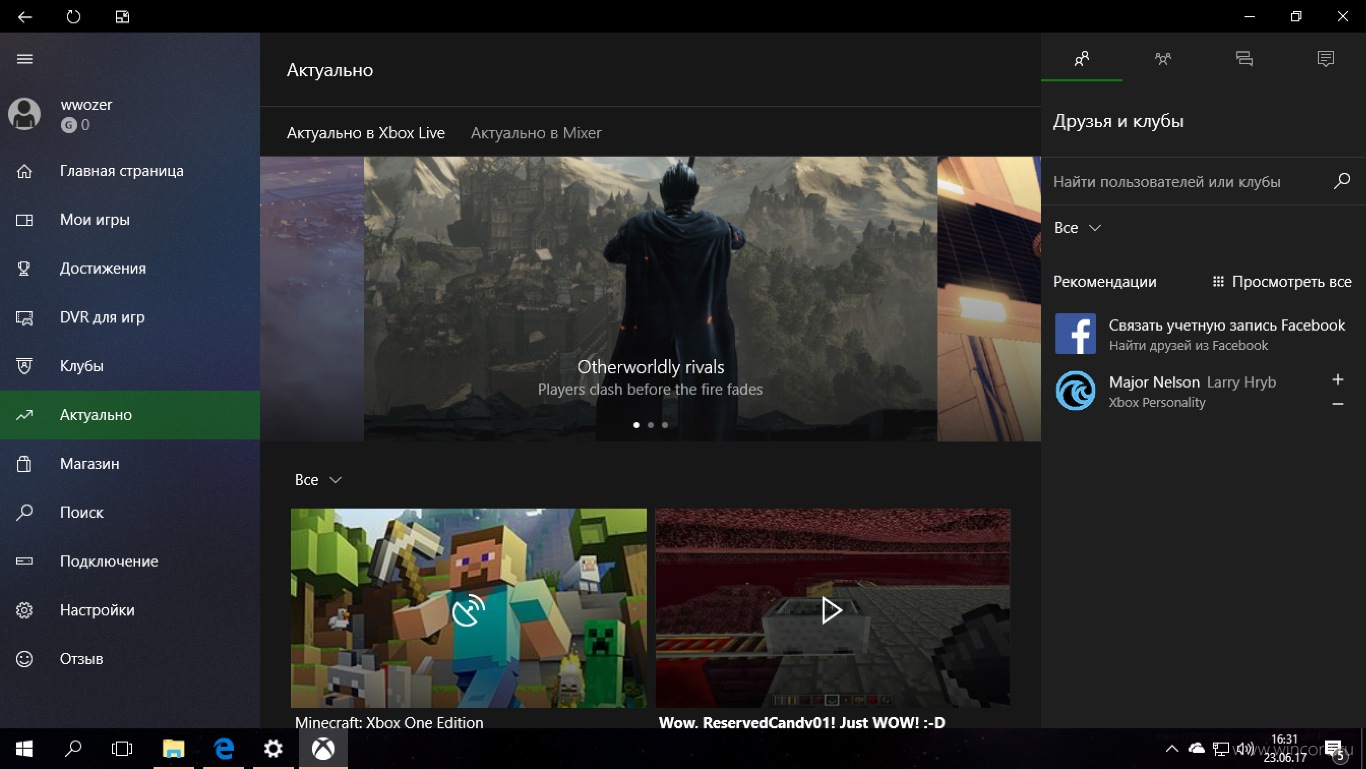Open the Minecraft Xbox One Edition broadcast
This screenshot has width=1366, height=769.
click(469, 609)
